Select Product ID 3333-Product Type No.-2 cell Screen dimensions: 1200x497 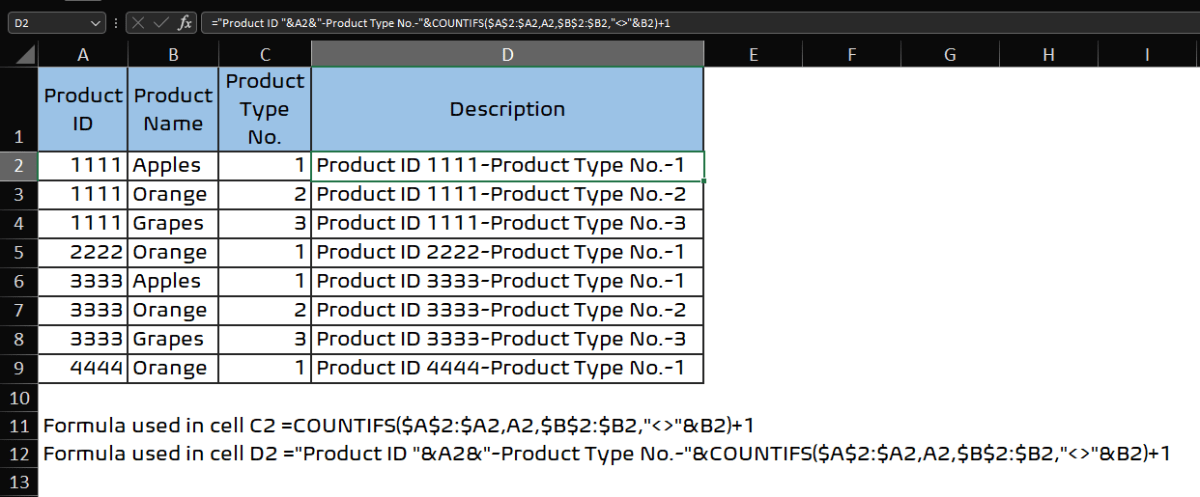coord(508,311)
